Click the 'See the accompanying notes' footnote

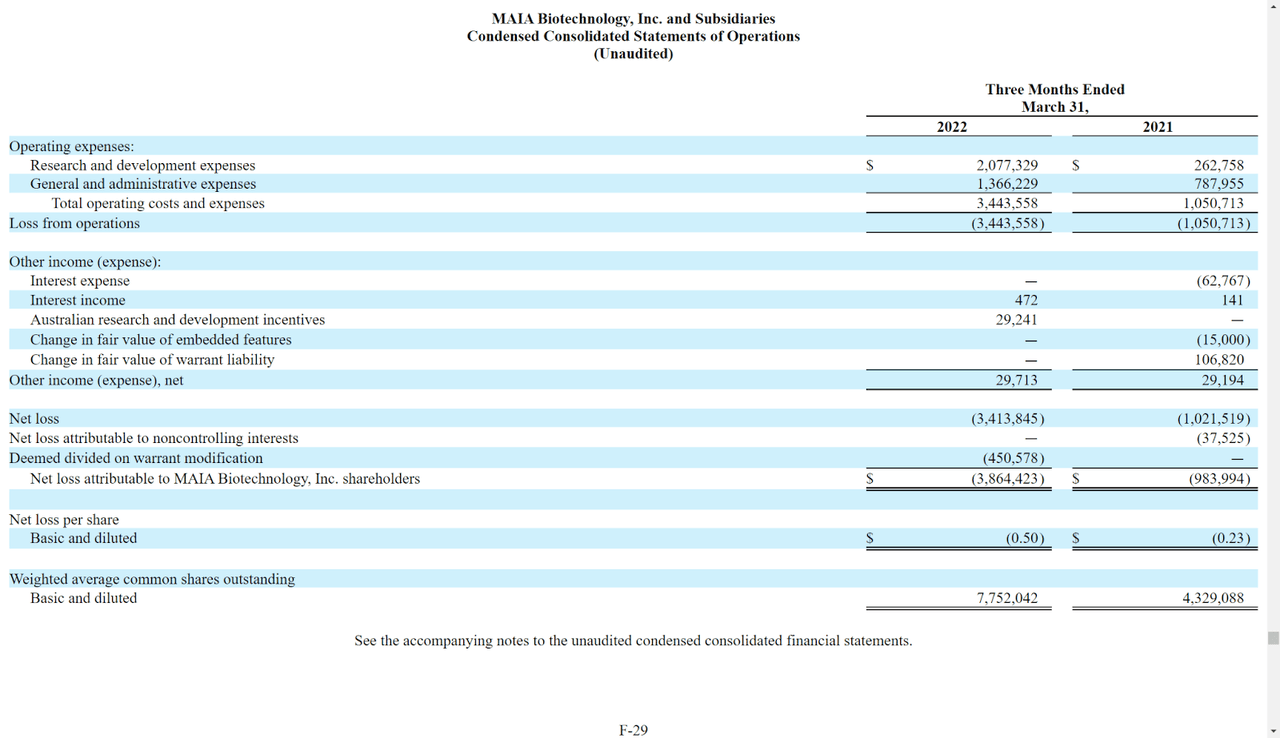(633, 640)
